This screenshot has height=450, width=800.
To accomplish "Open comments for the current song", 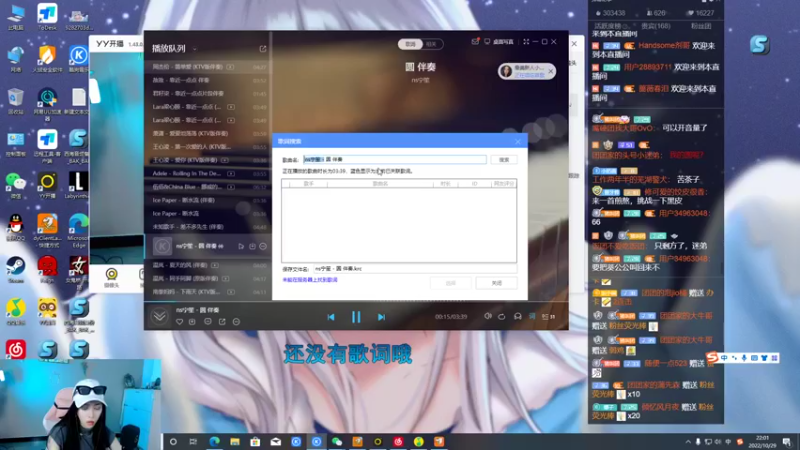I will pos(208,321).
